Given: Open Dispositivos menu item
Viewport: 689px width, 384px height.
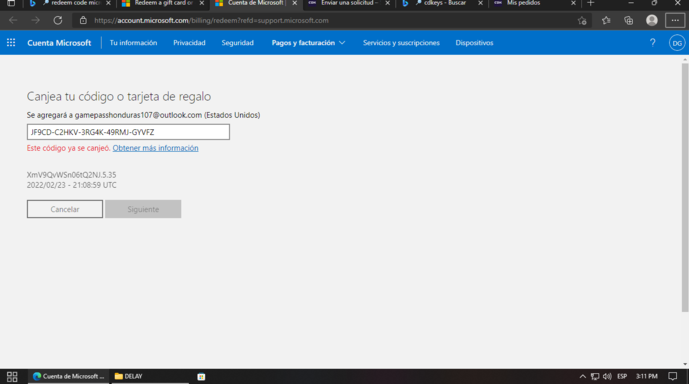Looking at the screenshot, I should (474, 43).
